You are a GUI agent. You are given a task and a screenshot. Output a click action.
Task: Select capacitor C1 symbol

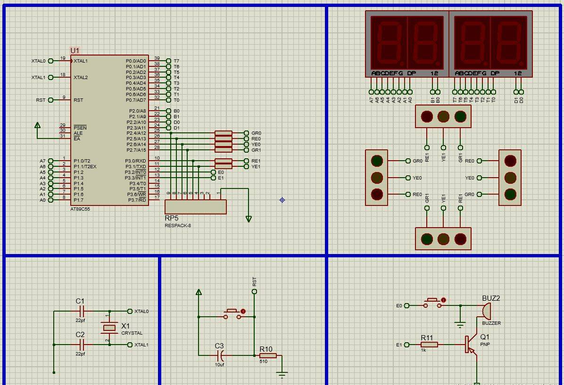(82, 311)
